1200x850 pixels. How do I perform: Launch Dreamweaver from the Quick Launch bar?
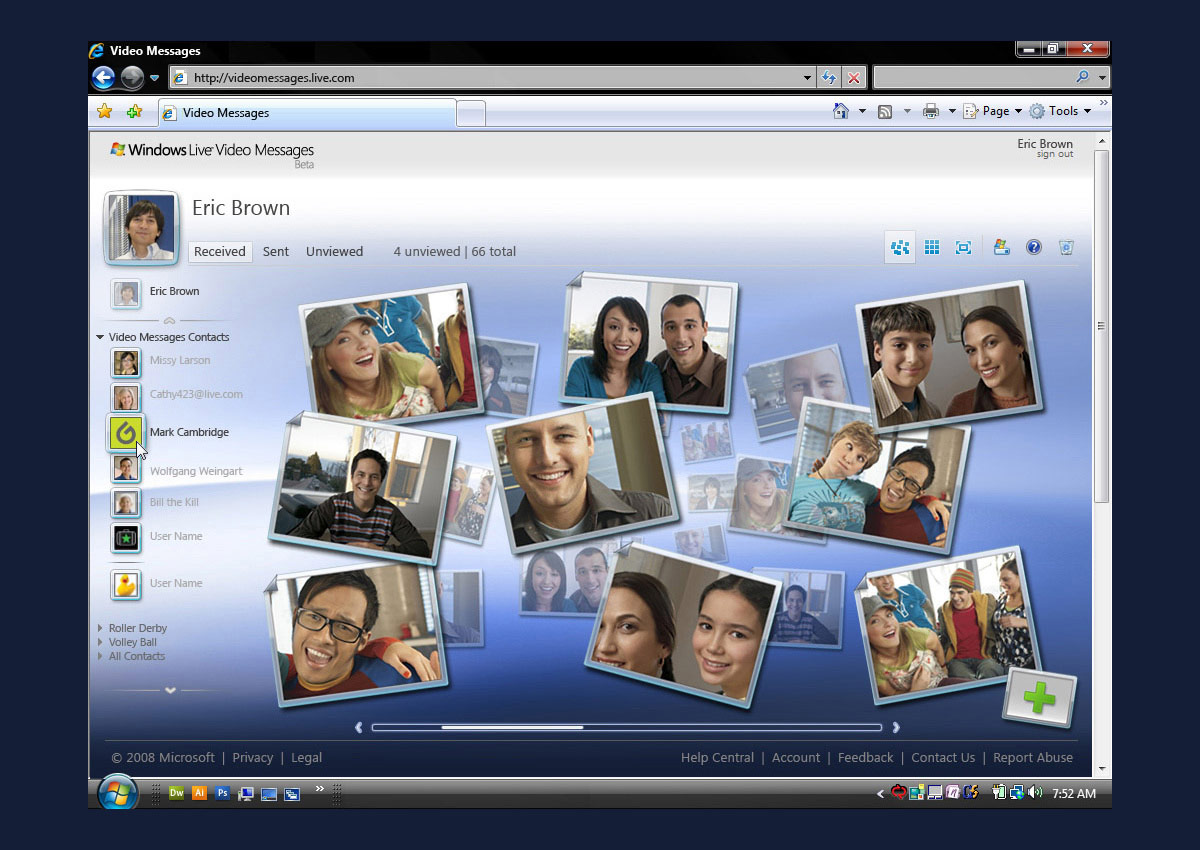coord(176,793)
